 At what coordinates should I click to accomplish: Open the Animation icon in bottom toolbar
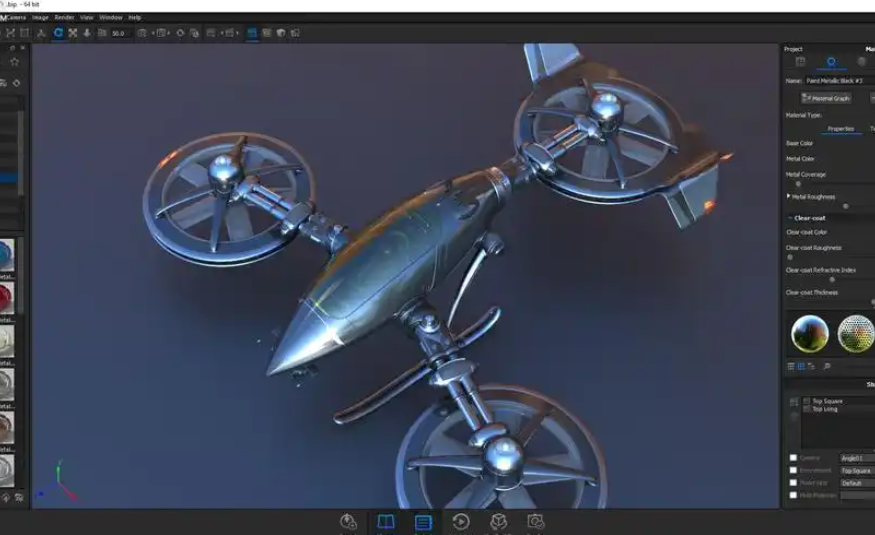(461, 522)
